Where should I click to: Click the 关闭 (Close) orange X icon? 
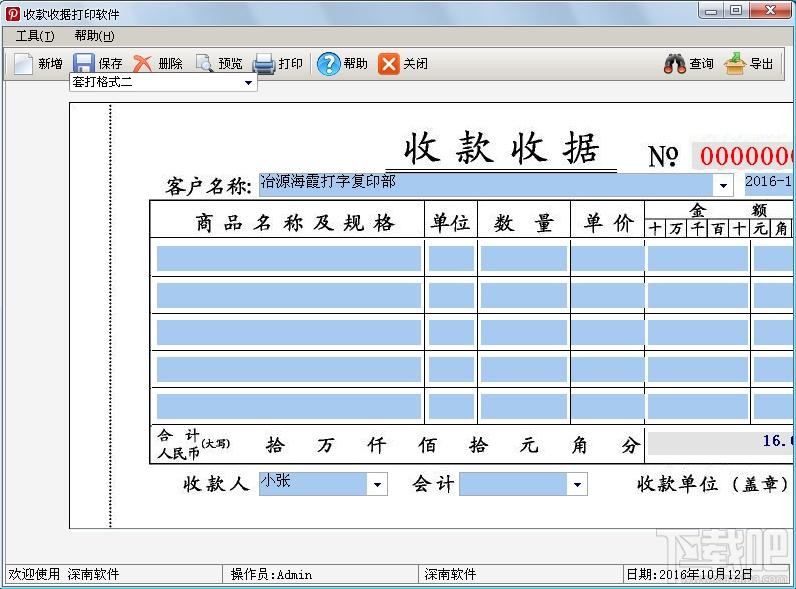(388, 64)
